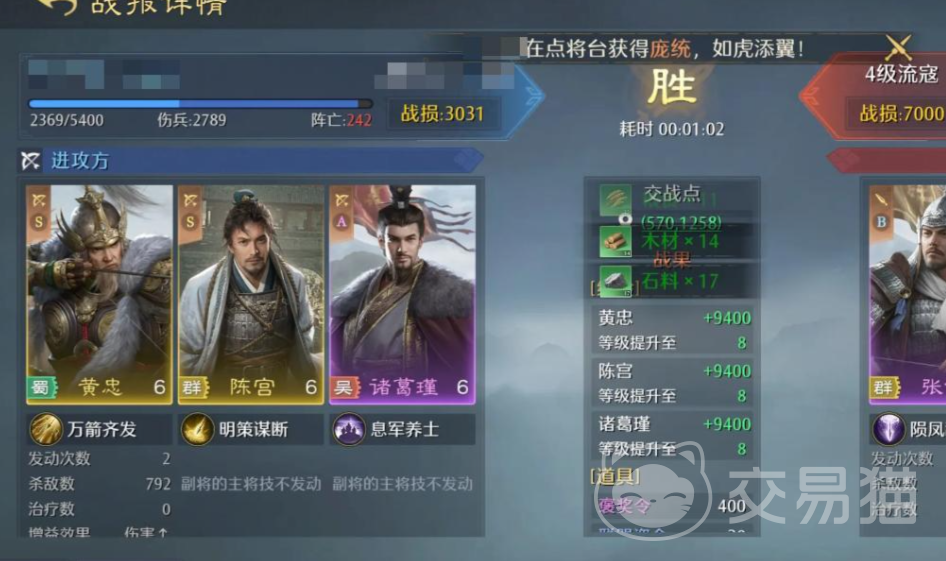Click the 石料 stone reward icon

click(615, 281)
